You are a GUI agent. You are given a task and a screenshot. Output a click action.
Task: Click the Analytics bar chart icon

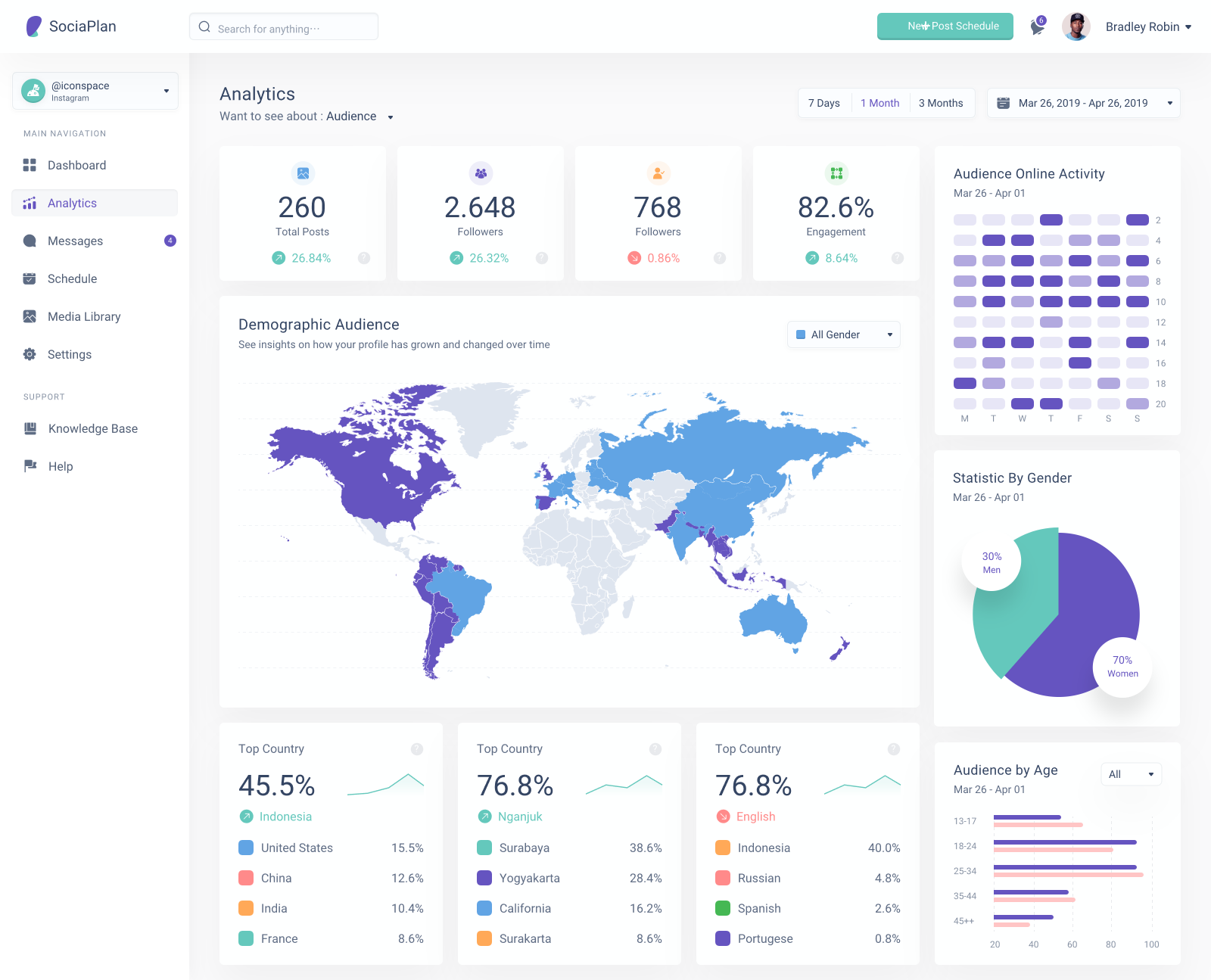pyautogui.click(x=30, y=203)
